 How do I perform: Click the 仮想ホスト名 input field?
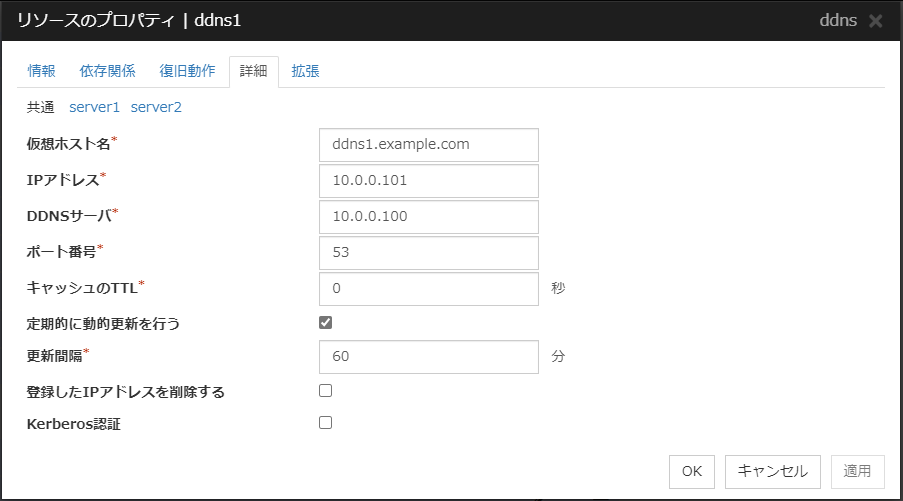pos(428,144)
